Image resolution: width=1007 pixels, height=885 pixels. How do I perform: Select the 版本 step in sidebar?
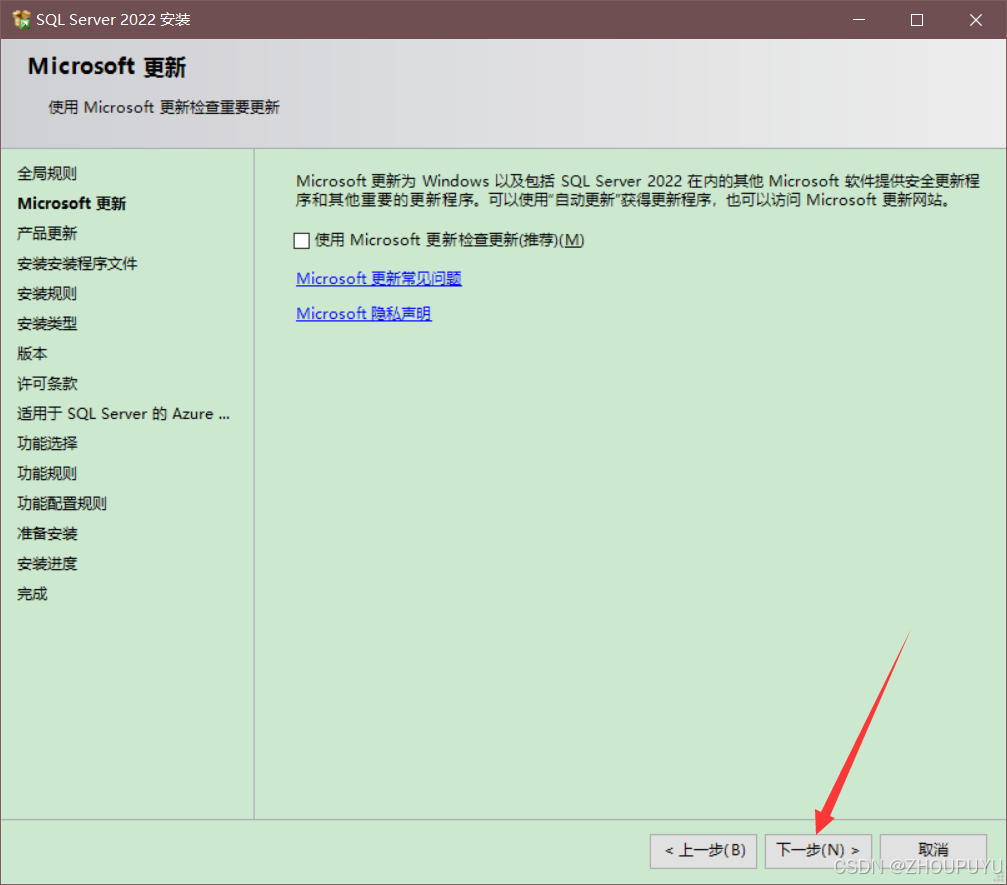(32, 354)
